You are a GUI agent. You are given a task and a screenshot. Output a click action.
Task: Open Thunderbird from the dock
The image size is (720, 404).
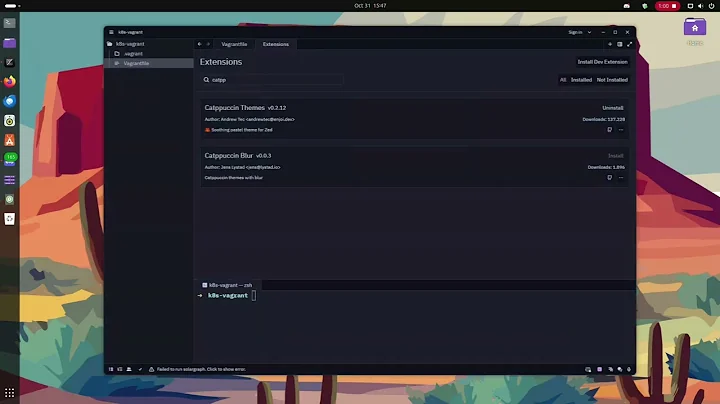click(x=10, y=101)
